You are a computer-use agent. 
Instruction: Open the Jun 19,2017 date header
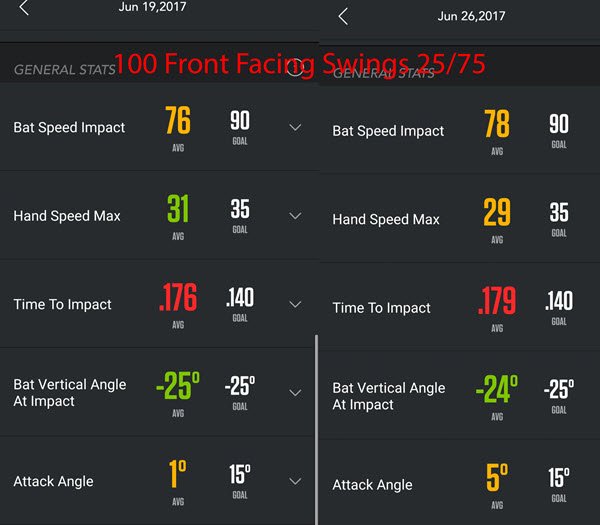tap(152, 7)
